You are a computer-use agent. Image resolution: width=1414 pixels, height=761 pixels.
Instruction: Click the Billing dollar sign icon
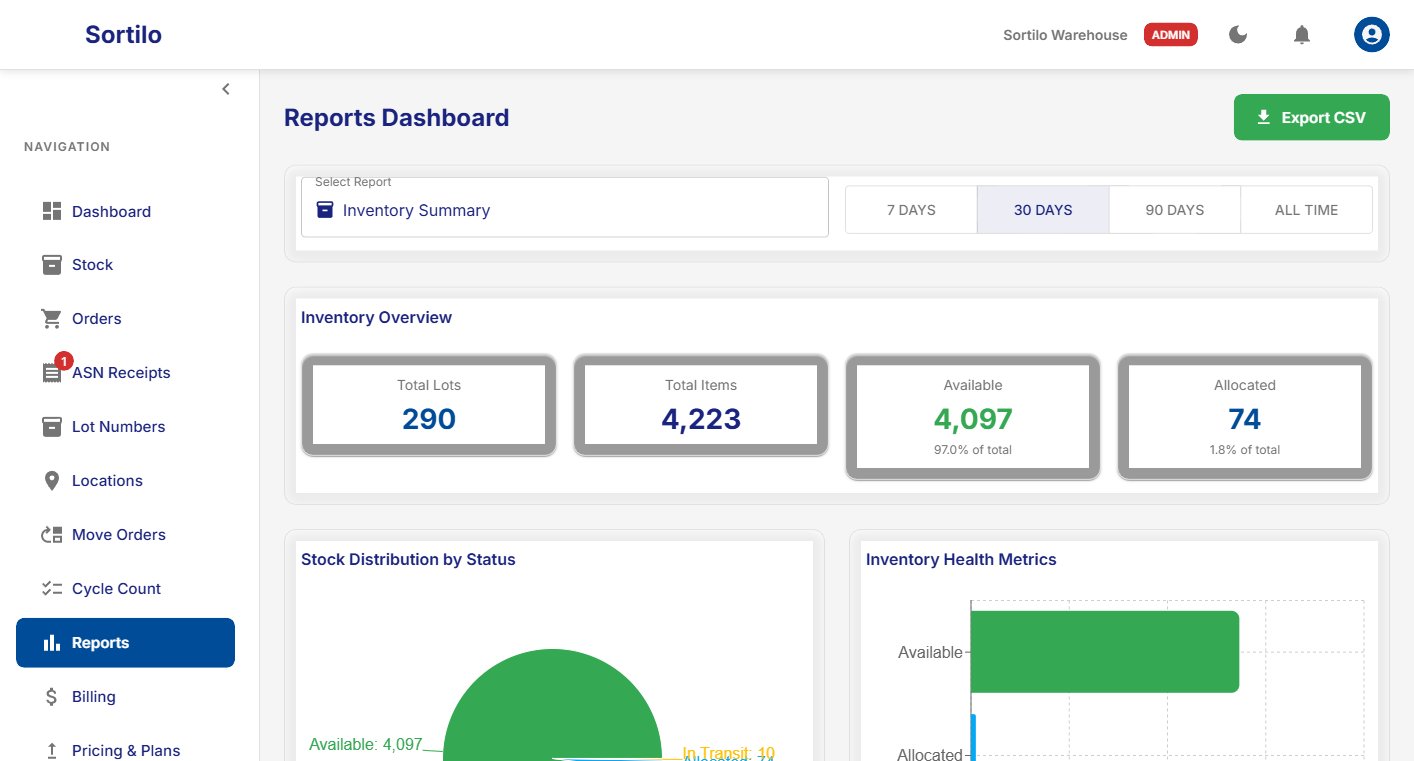pyautogui.click(x=52, y=697)
